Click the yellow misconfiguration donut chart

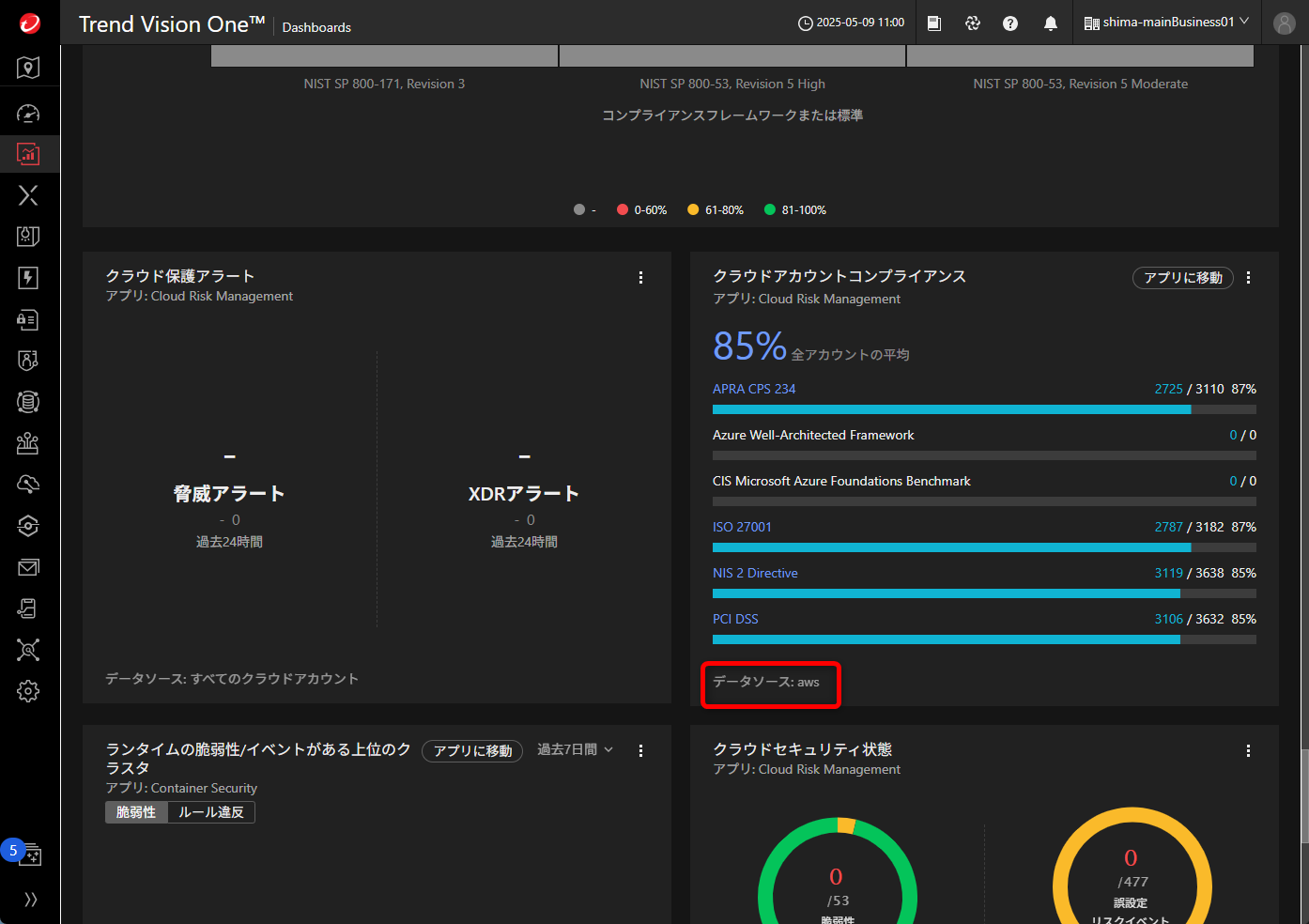click(1132, 865)
